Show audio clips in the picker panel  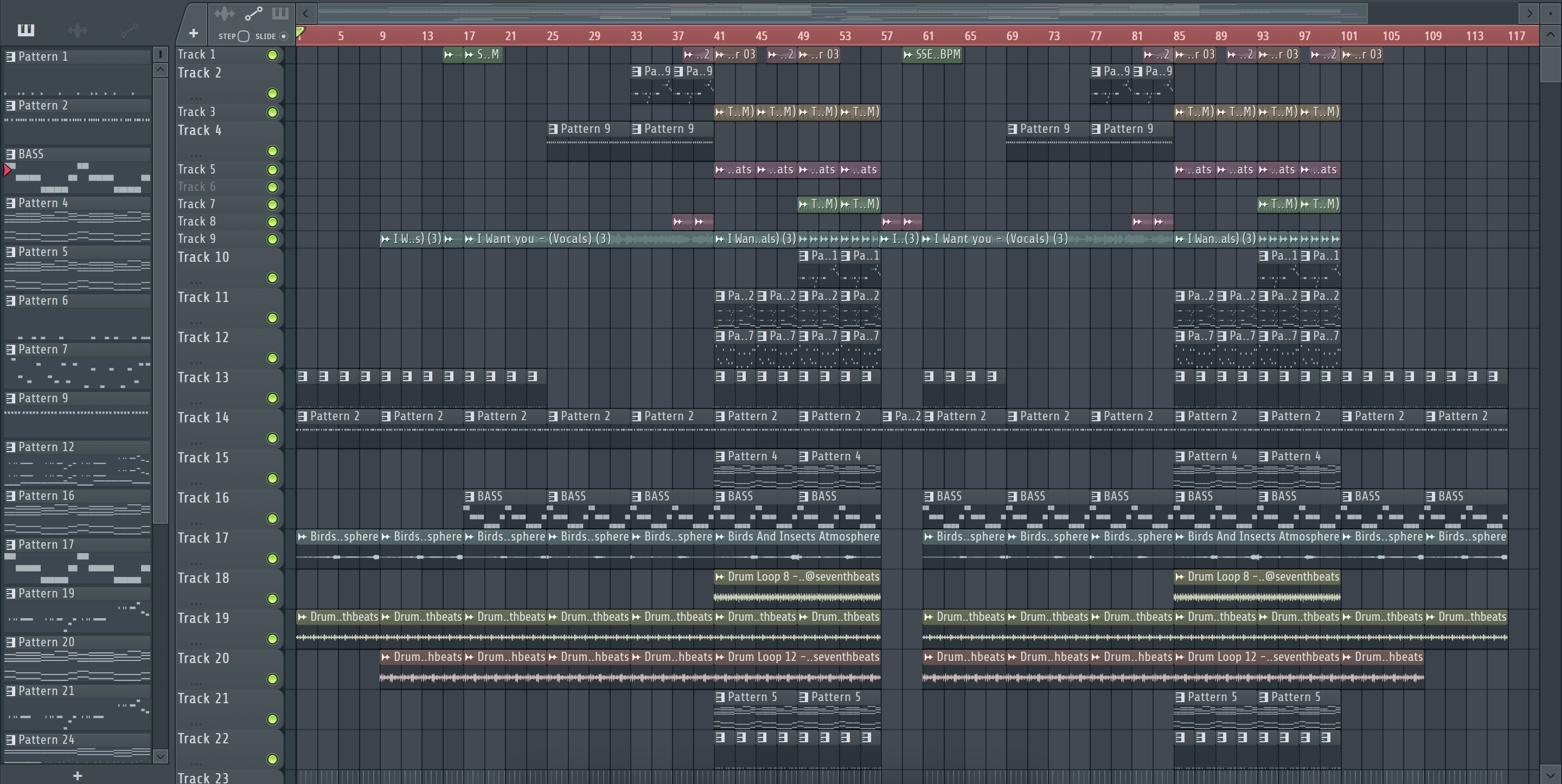point(78,30)
